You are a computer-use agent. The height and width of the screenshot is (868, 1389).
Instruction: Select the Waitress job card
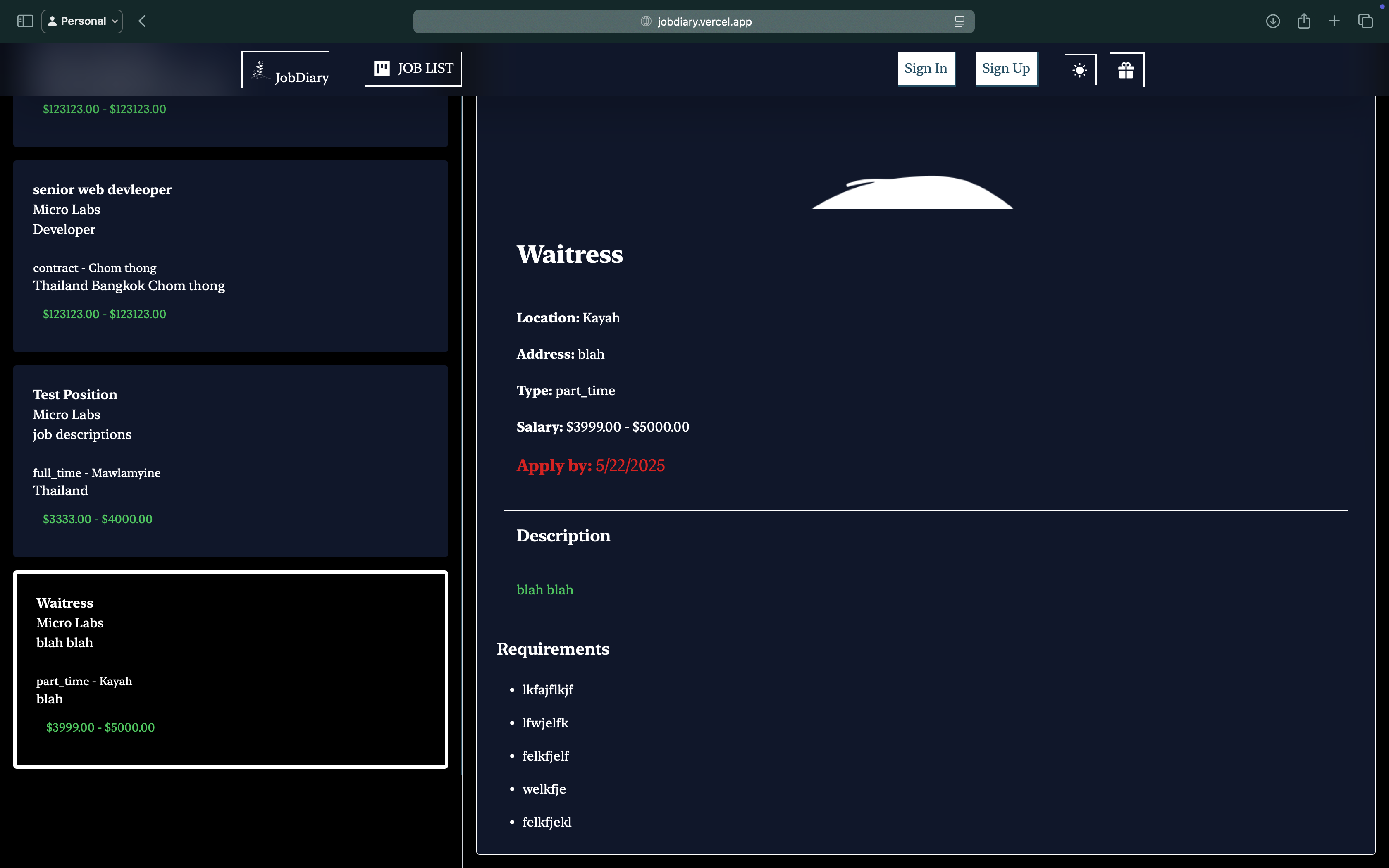(230, 669)
